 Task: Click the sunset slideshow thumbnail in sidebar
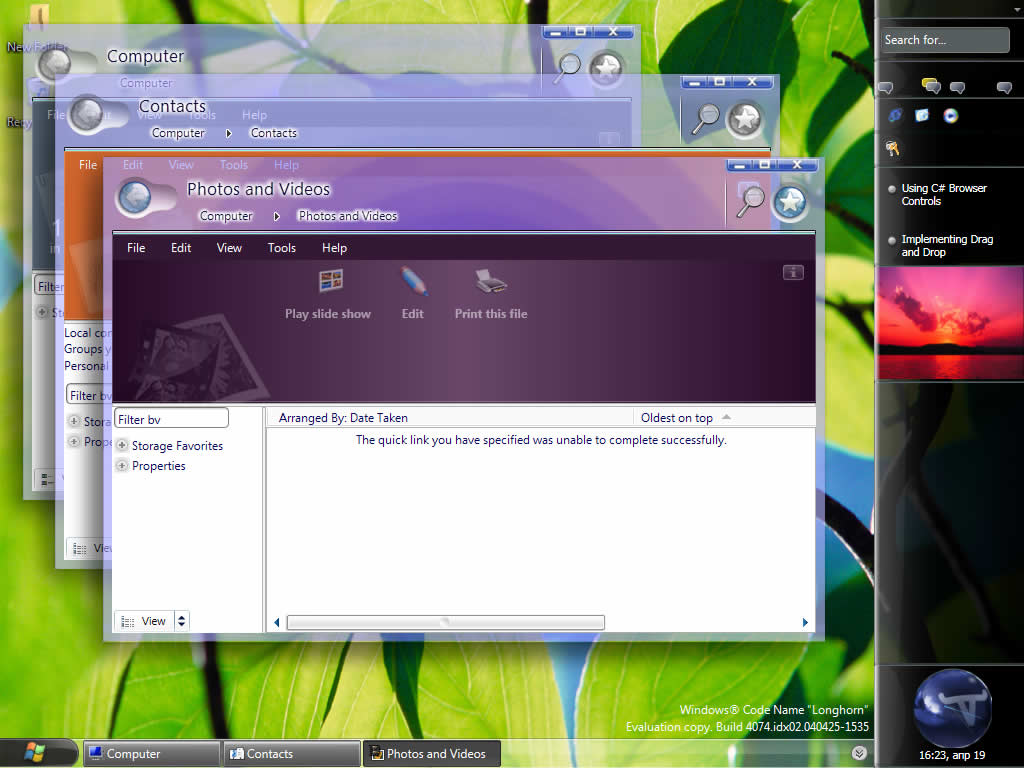[950, 323]
